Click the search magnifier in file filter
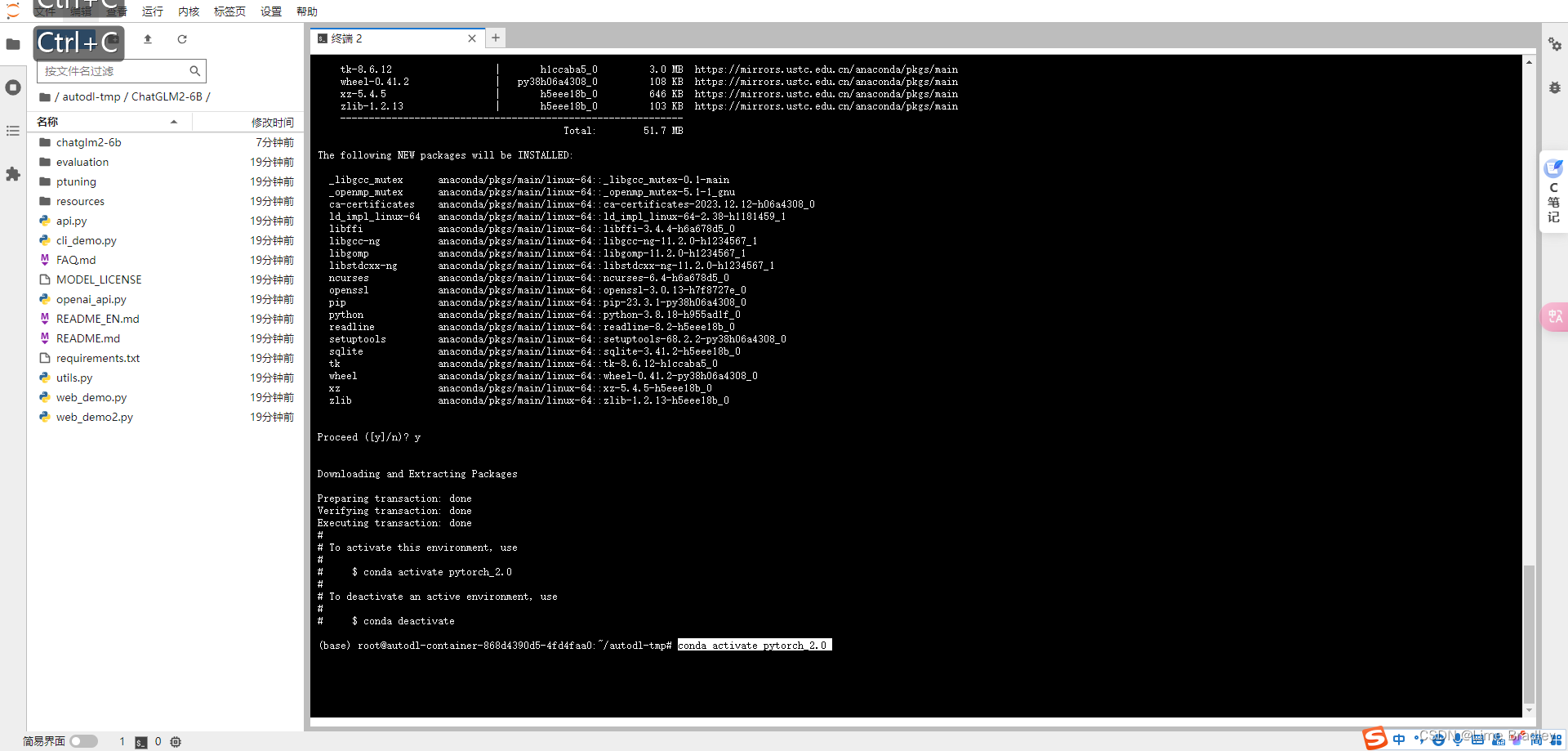 (194, 71)
